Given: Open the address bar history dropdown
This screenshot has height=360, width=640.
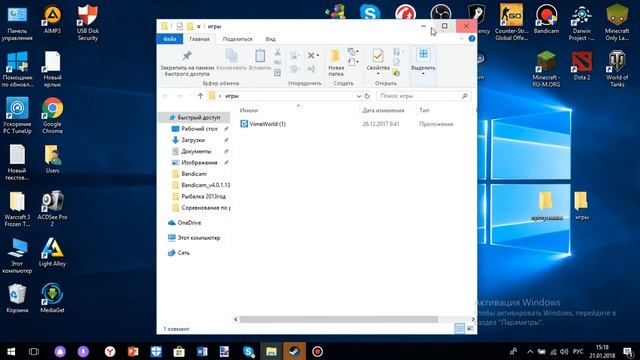Looking at the screenshot, I should [x=358, y=96].
